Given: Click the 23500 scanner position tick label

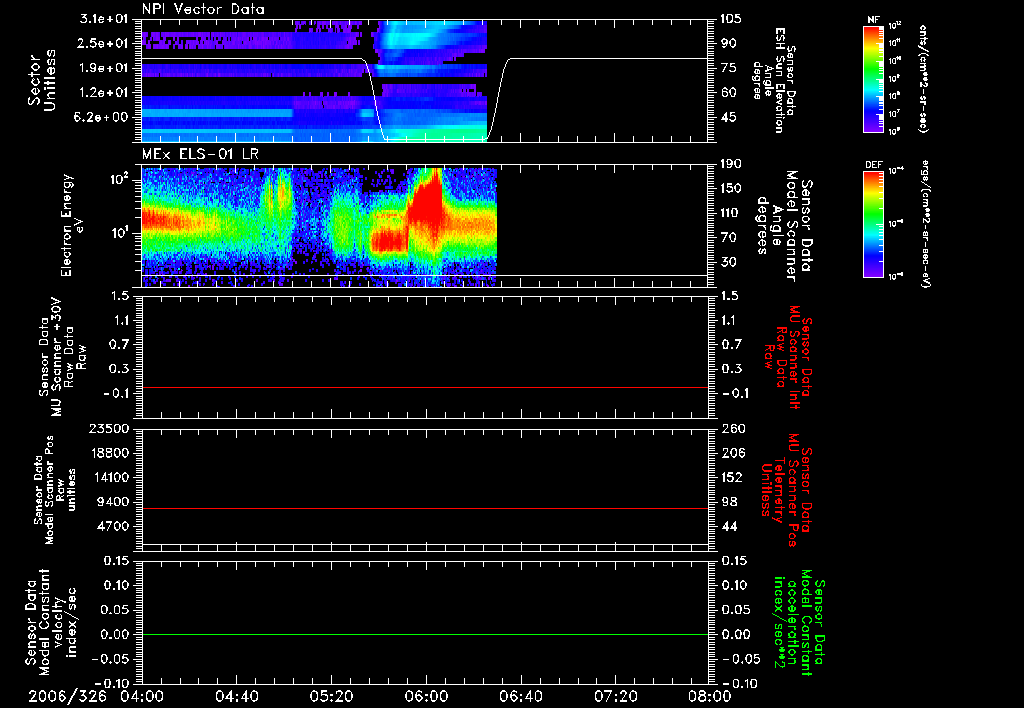Looking at the screenshot, I should (110, 429).
